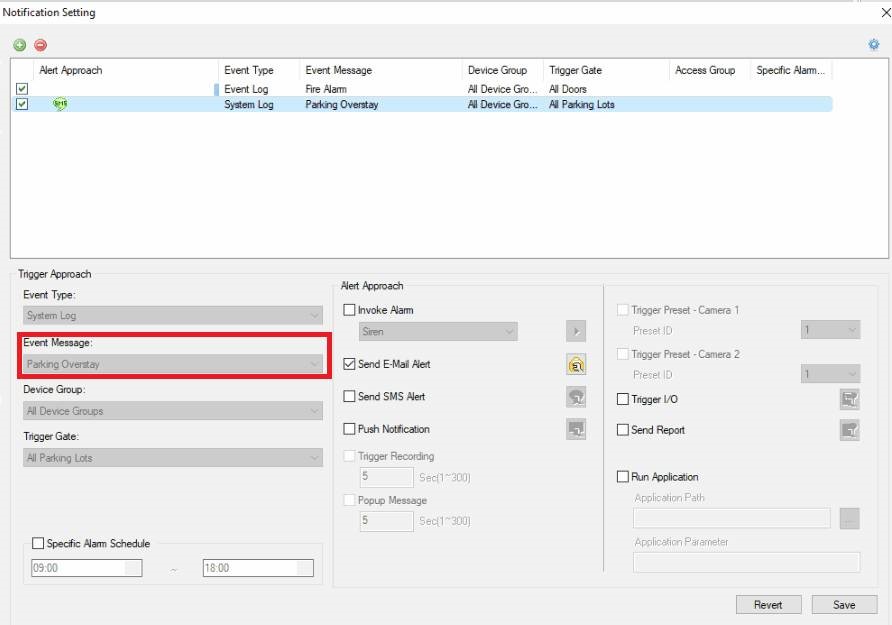Viewport: 892px width, 625px height.
Task: Uncheck the Parking Overstay row checkbox
Action: click(x=22, y=104)
